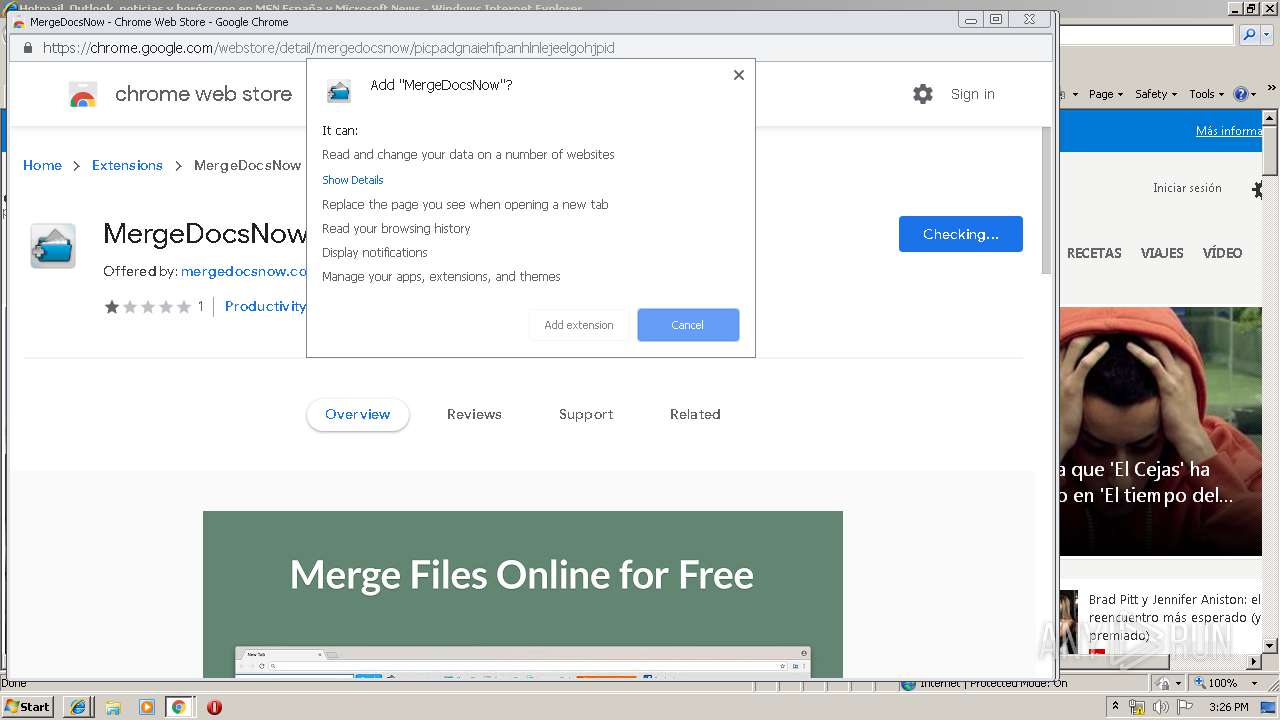Click the Checking... blue button
The height and width of the screenshot is (720, 1280).
pyautogui.click(x=961, y=234)
